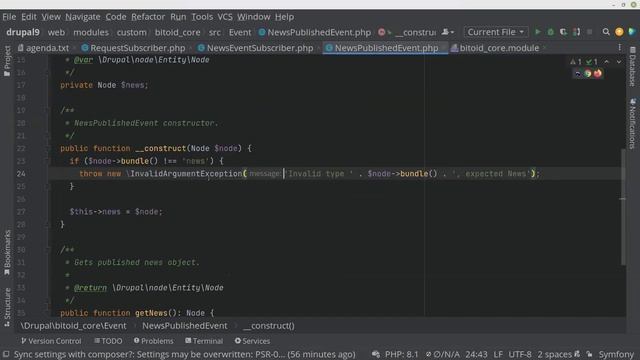
Task: Open the Refactor menu
Action: pyautogui.click(x=148, y=17)
